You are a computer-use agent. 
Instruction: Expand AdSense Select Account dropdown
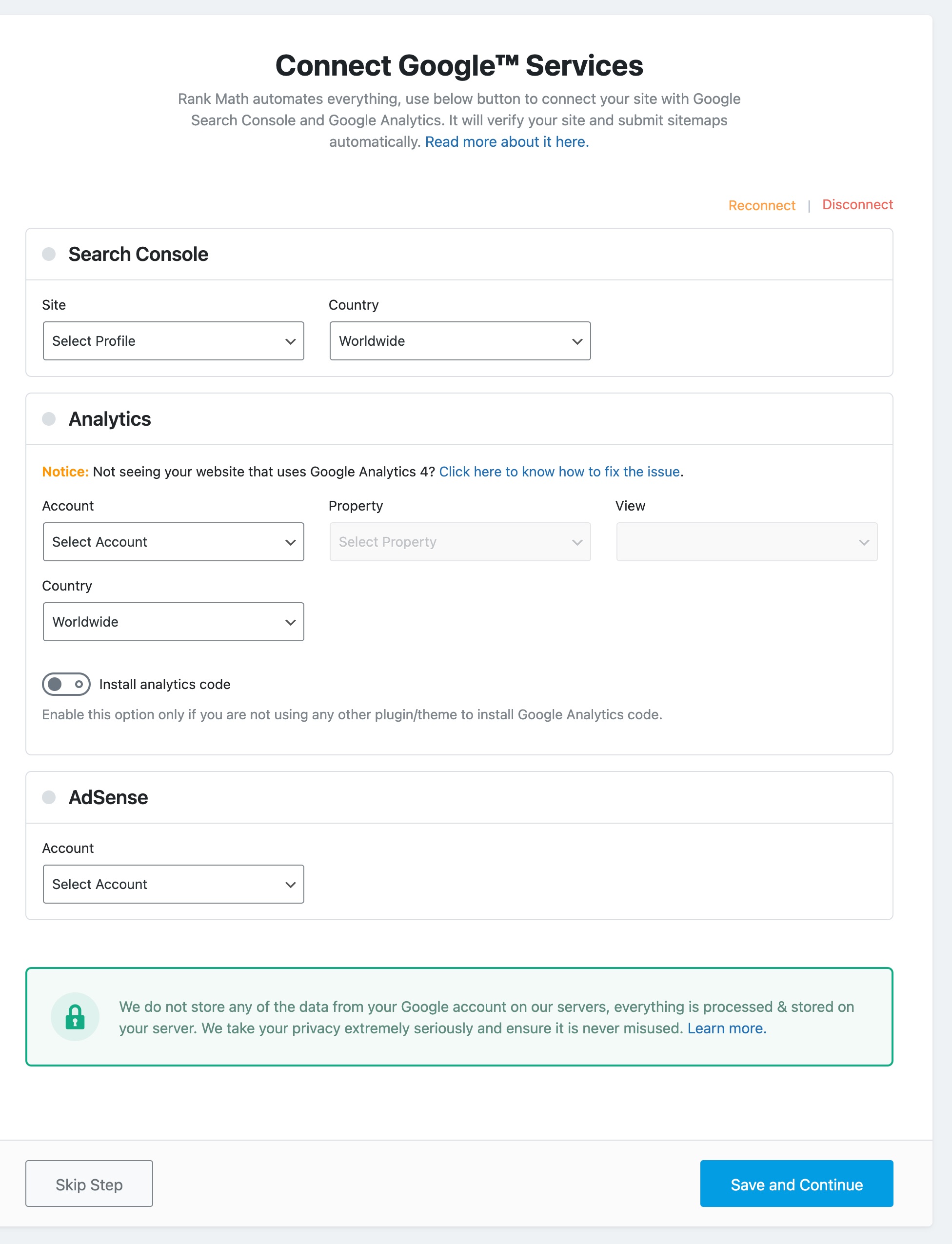[174, 884]
